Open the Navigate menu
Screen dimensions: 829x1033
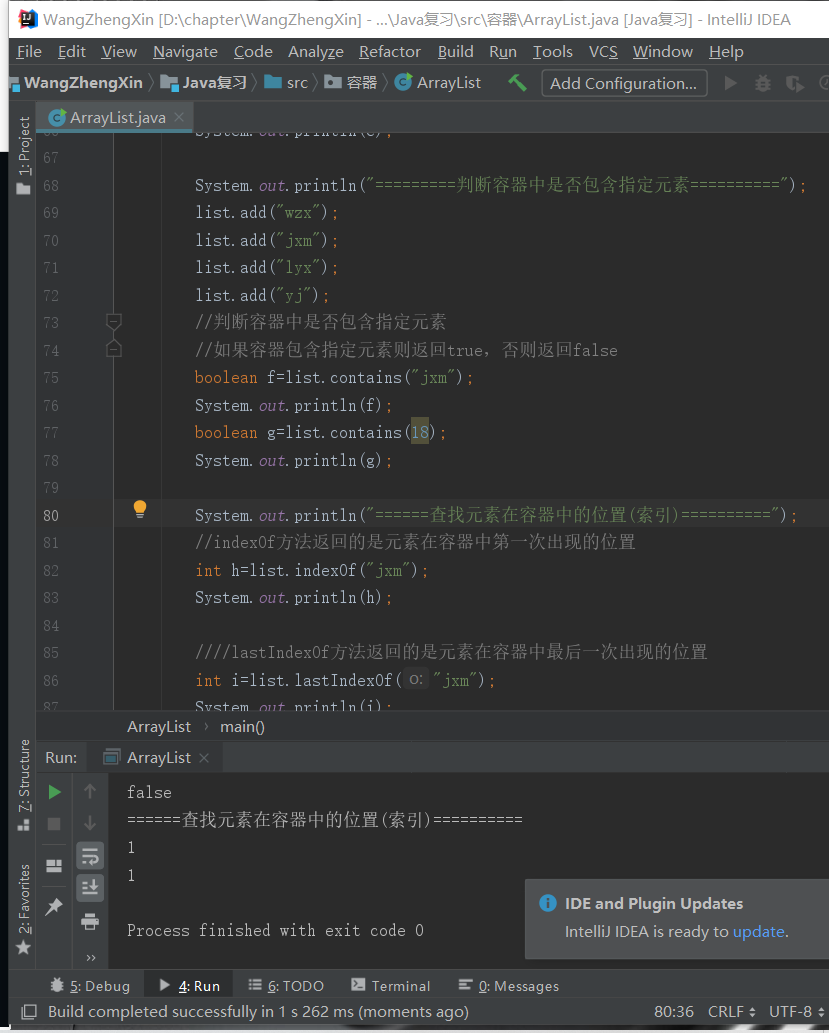click(185, 51)
